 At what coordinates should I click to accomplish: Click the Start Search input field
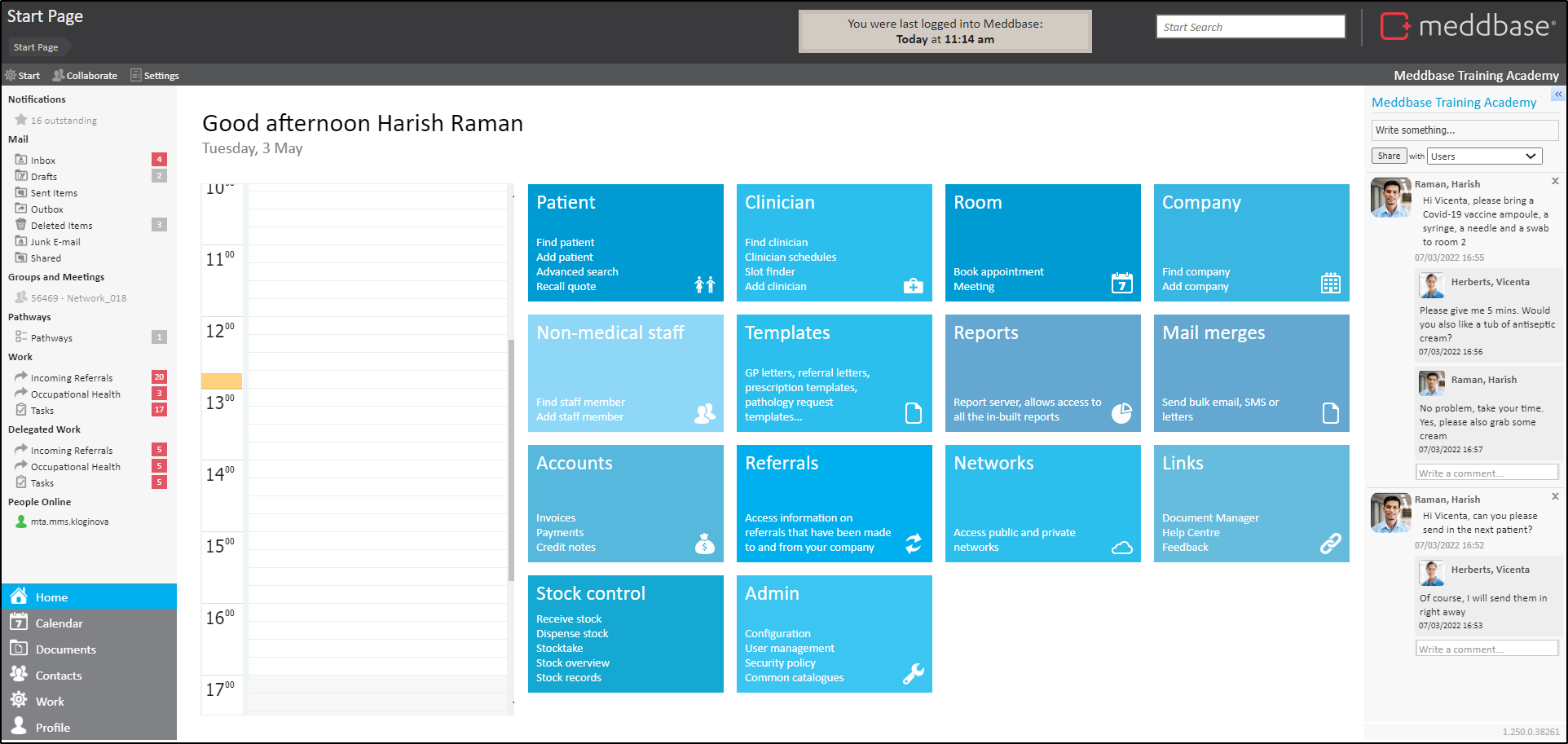(x=1250, y=27)
